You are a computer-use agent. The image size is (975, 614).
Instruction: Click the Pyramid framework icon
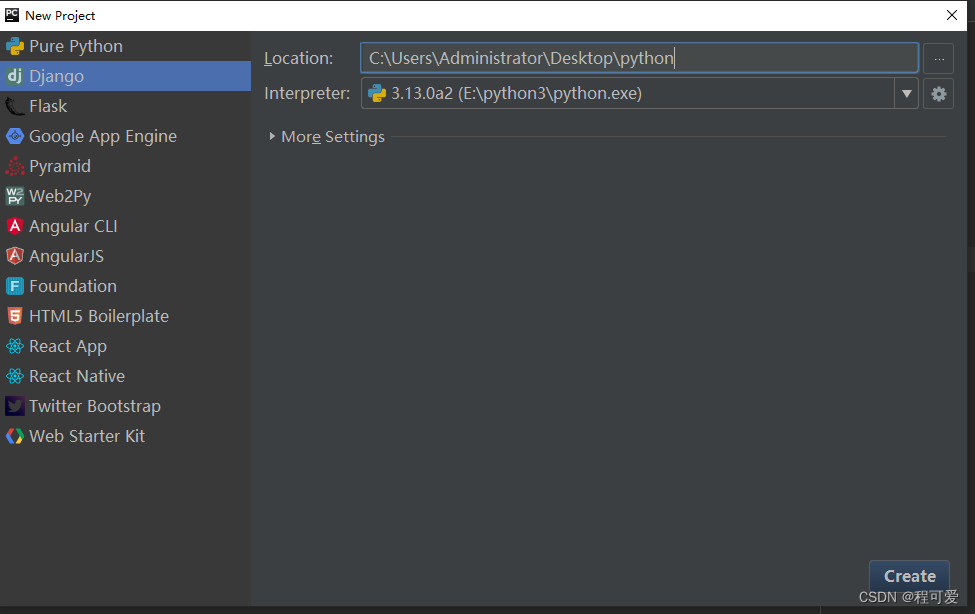(x=16, y=166)
